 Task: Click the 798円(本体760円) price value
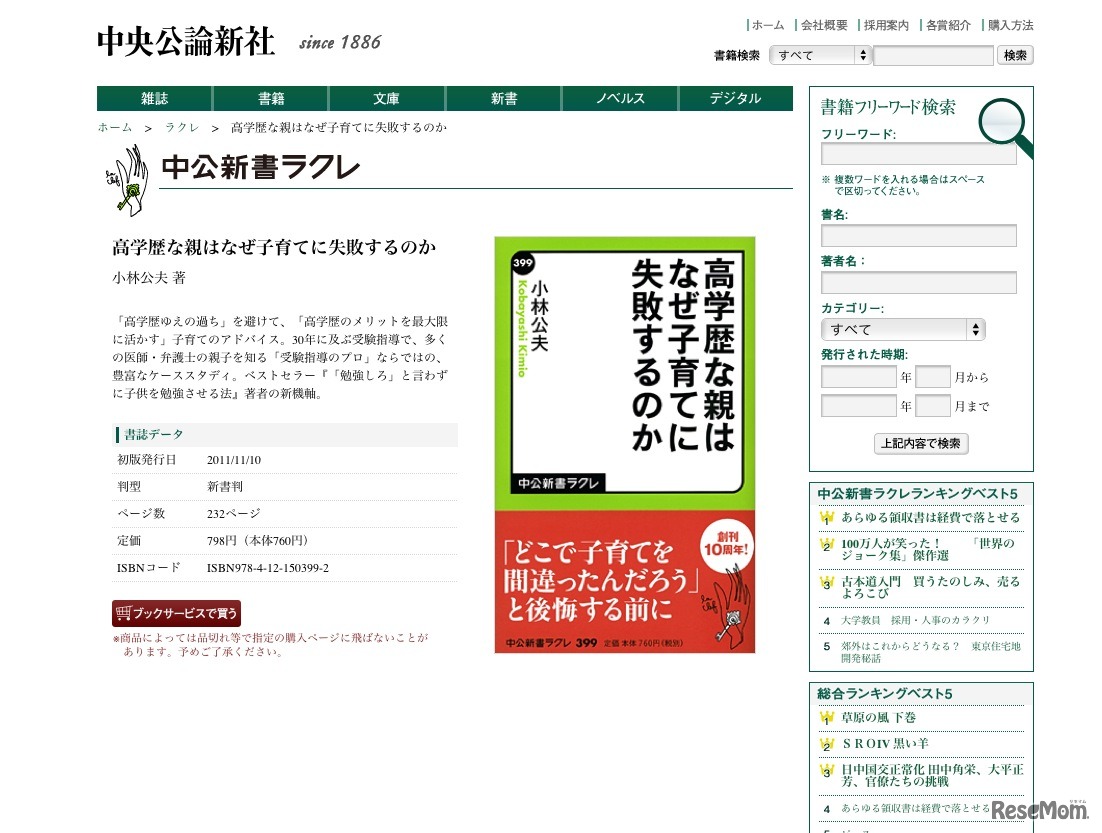click(257, 541)
